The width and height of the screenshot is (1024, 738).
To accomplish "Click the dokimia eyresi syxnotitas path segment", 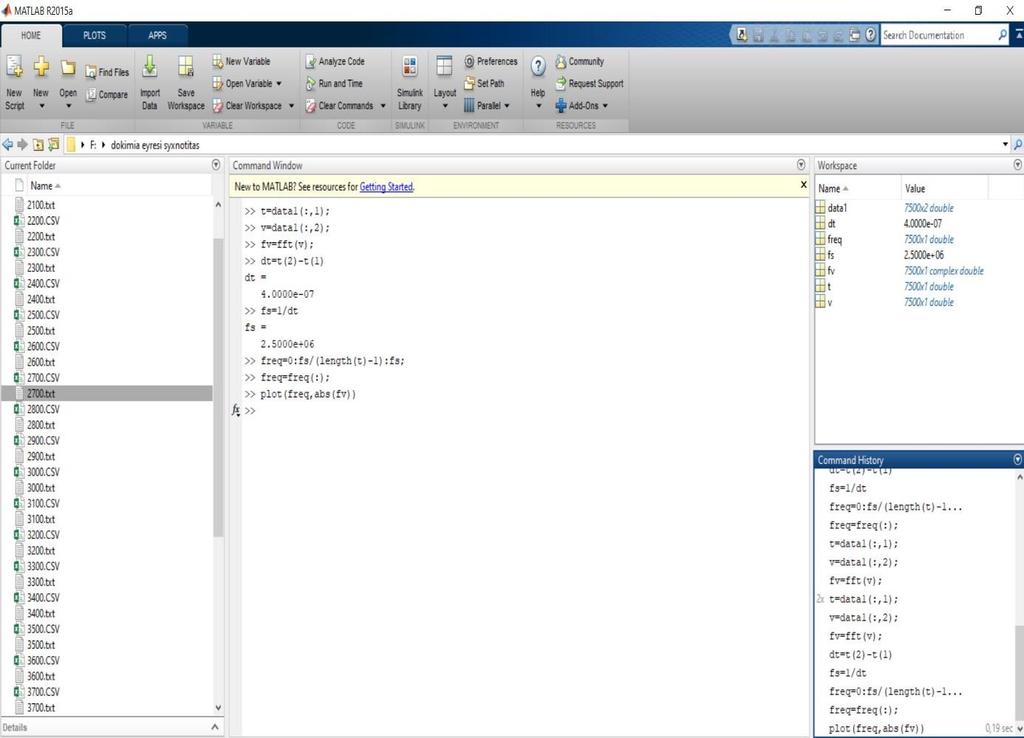I will (155, 145).
